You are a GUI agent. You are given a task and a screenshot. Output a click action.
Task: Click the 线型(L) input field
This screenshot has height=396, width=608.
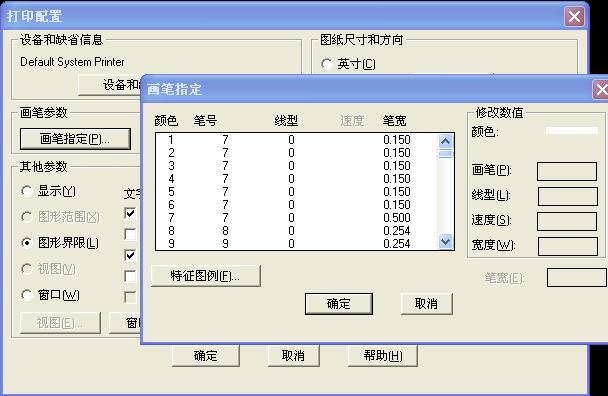(x=567, y=196)
